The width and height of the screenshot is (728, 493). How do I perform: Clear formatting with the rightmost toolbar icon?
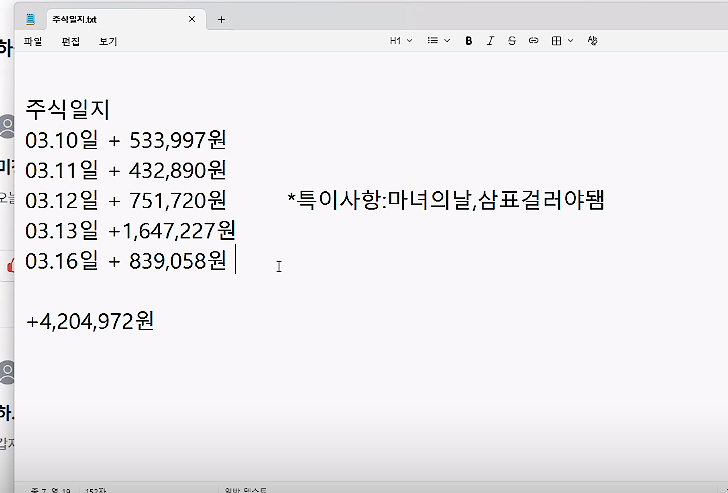coord(592,41)
